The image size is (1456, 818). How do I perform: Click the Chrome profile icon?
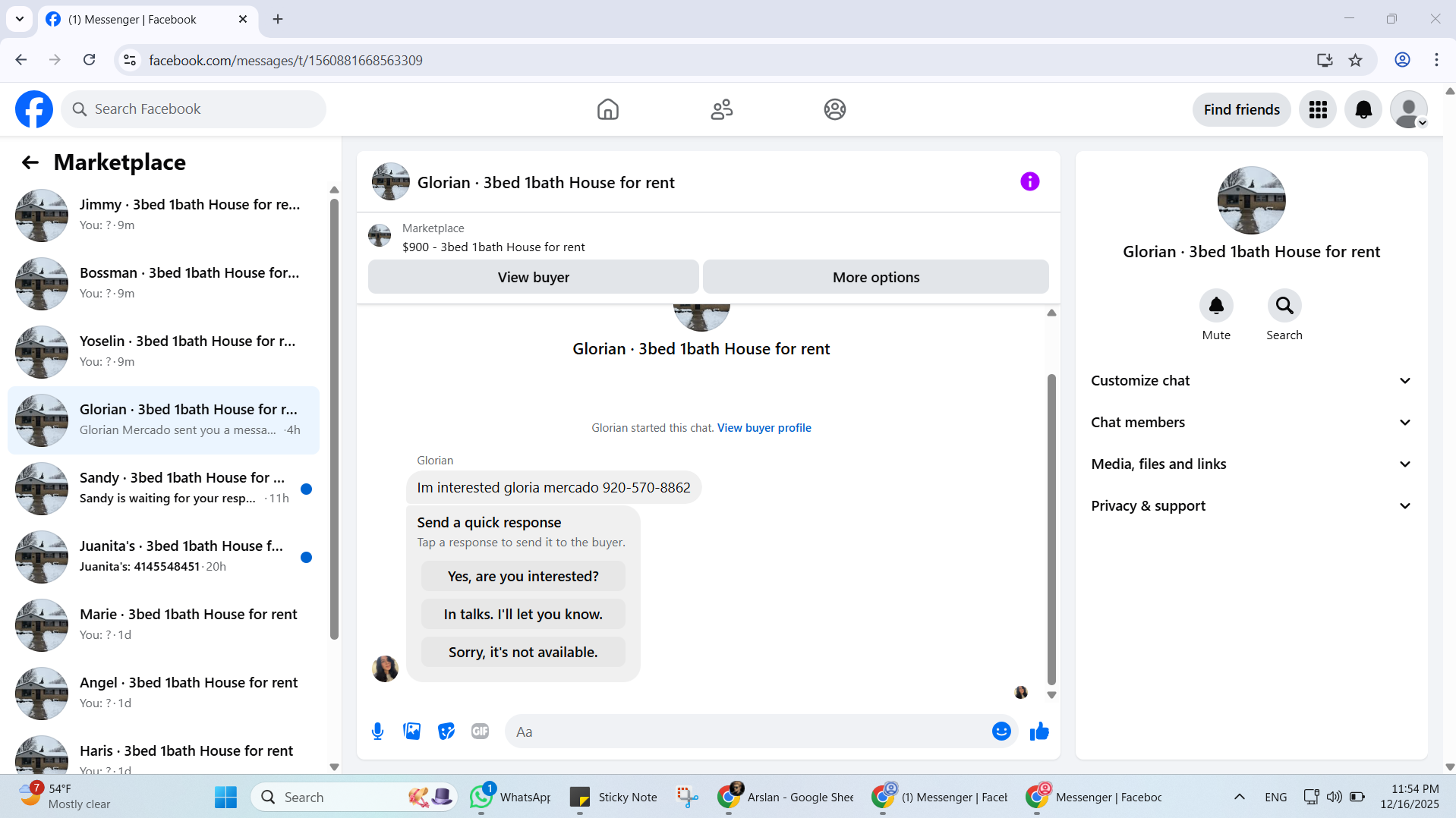(1402, 60)
